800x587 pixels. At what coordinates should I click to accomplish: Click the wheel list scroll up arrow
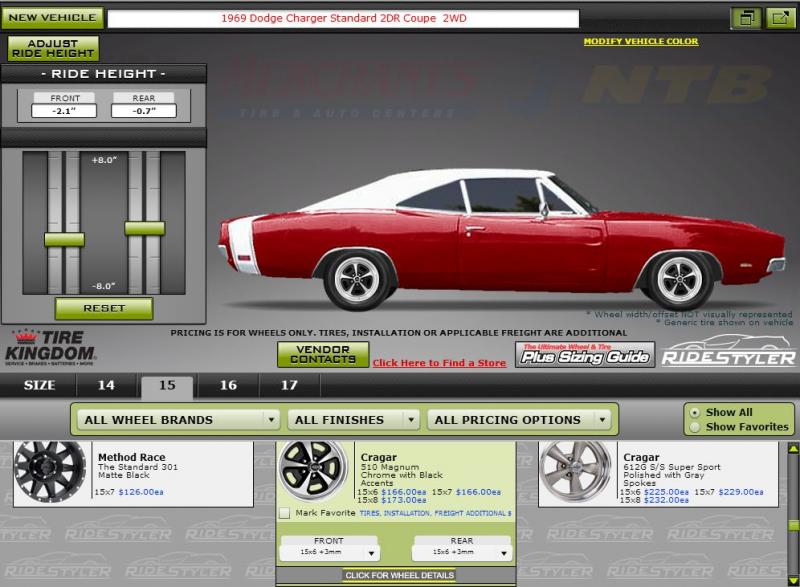pyautogui.click(x=793, y=448)
